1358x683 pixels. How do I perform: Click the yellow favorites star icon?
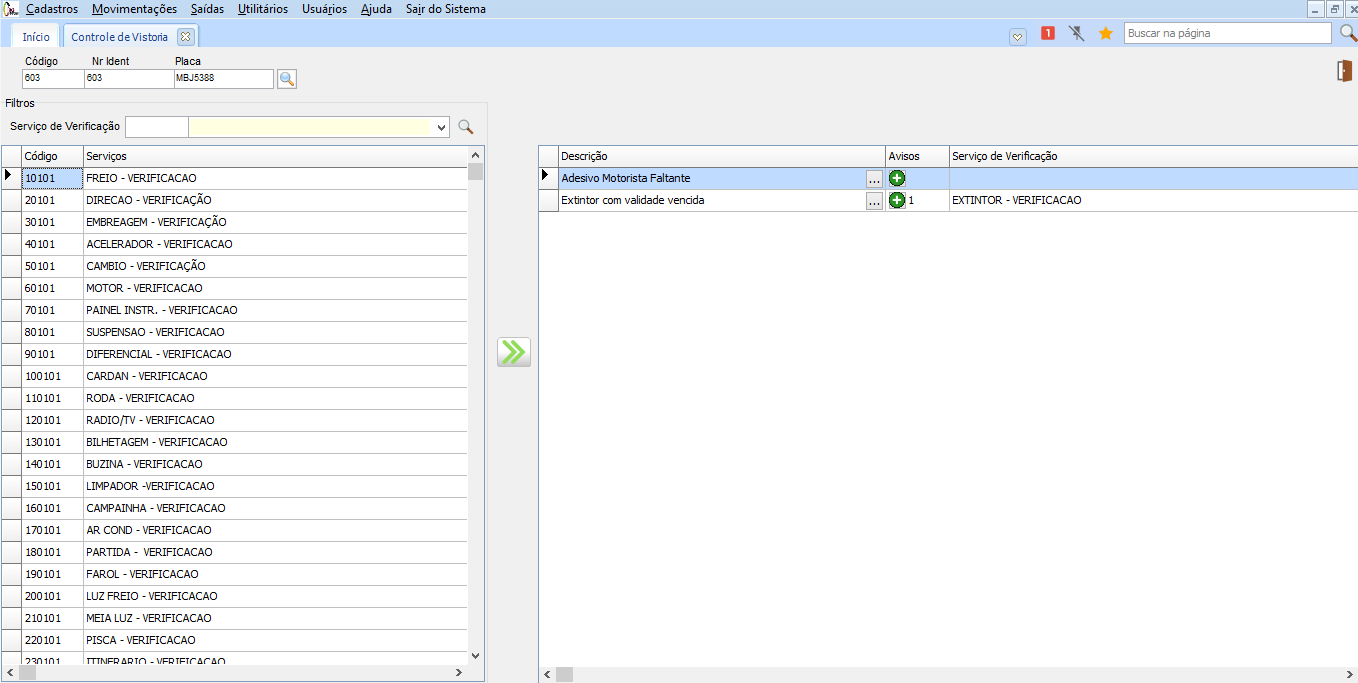click(1106, 33)
